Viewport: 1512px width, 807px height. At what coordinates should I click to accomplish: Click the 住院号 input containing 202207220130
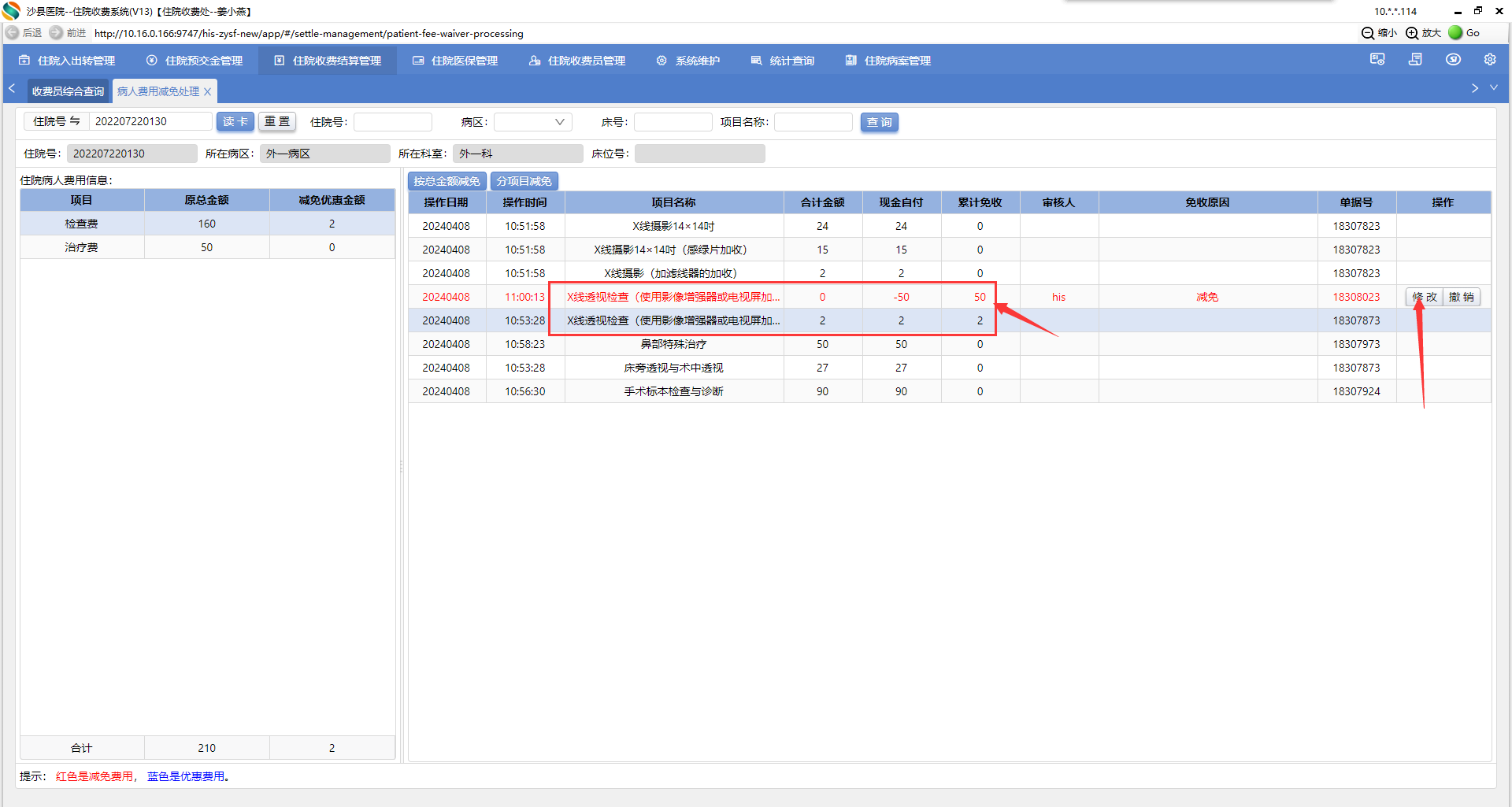click(150, 121)
